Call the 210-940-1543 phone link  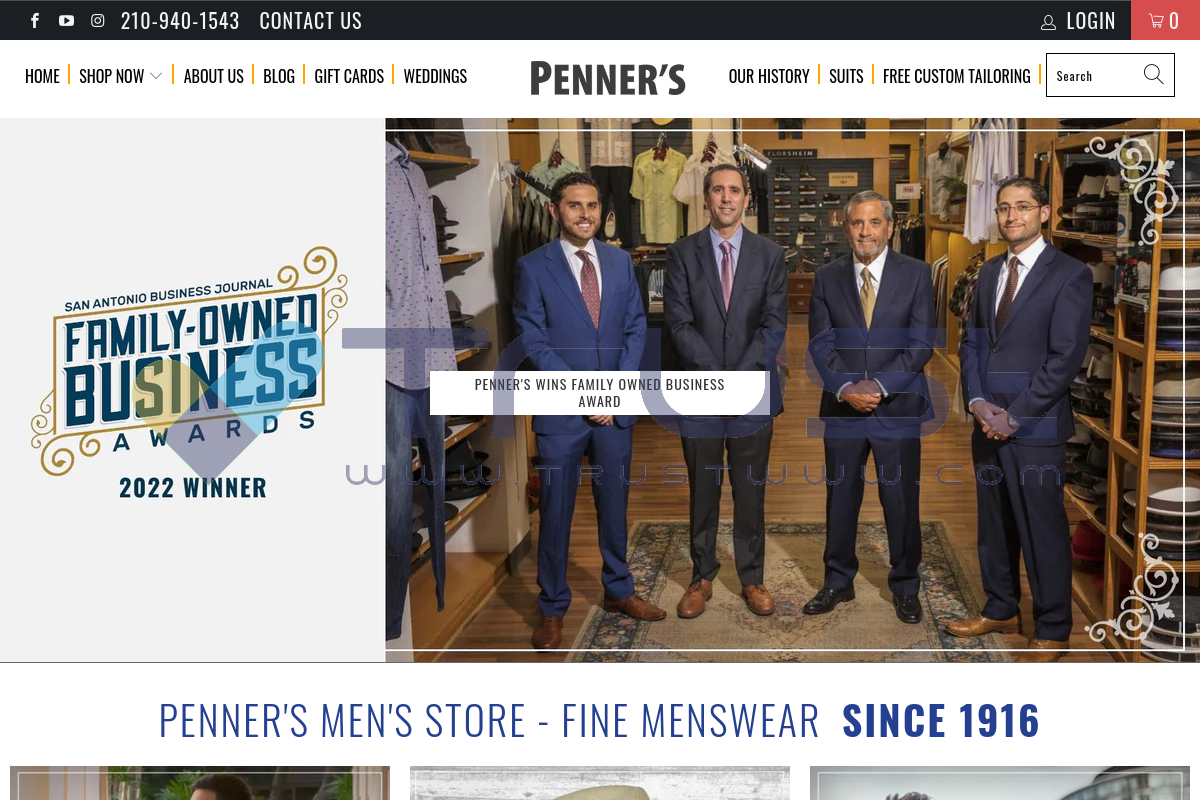pyautogui.click(x=180, y=20)
